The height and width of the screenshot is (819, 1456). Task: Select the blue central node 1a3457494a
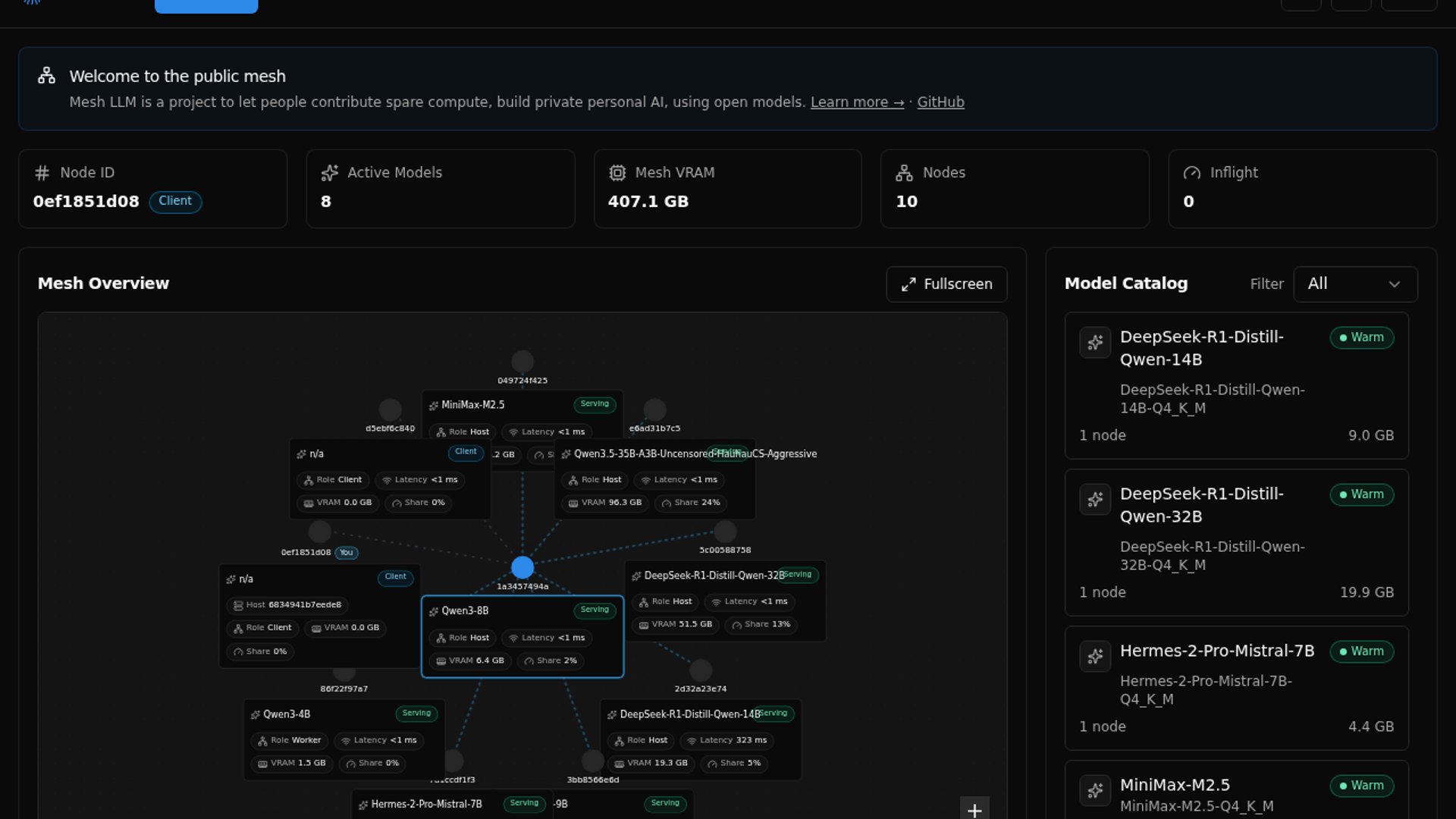click(522, 567)
